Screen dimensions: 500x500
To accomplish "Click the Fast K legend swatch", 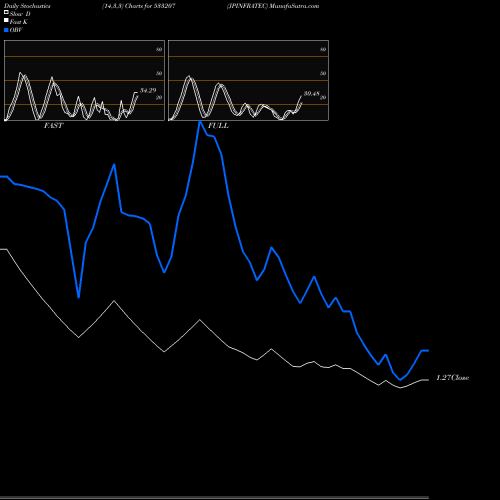I will click(x=6, y=21).
